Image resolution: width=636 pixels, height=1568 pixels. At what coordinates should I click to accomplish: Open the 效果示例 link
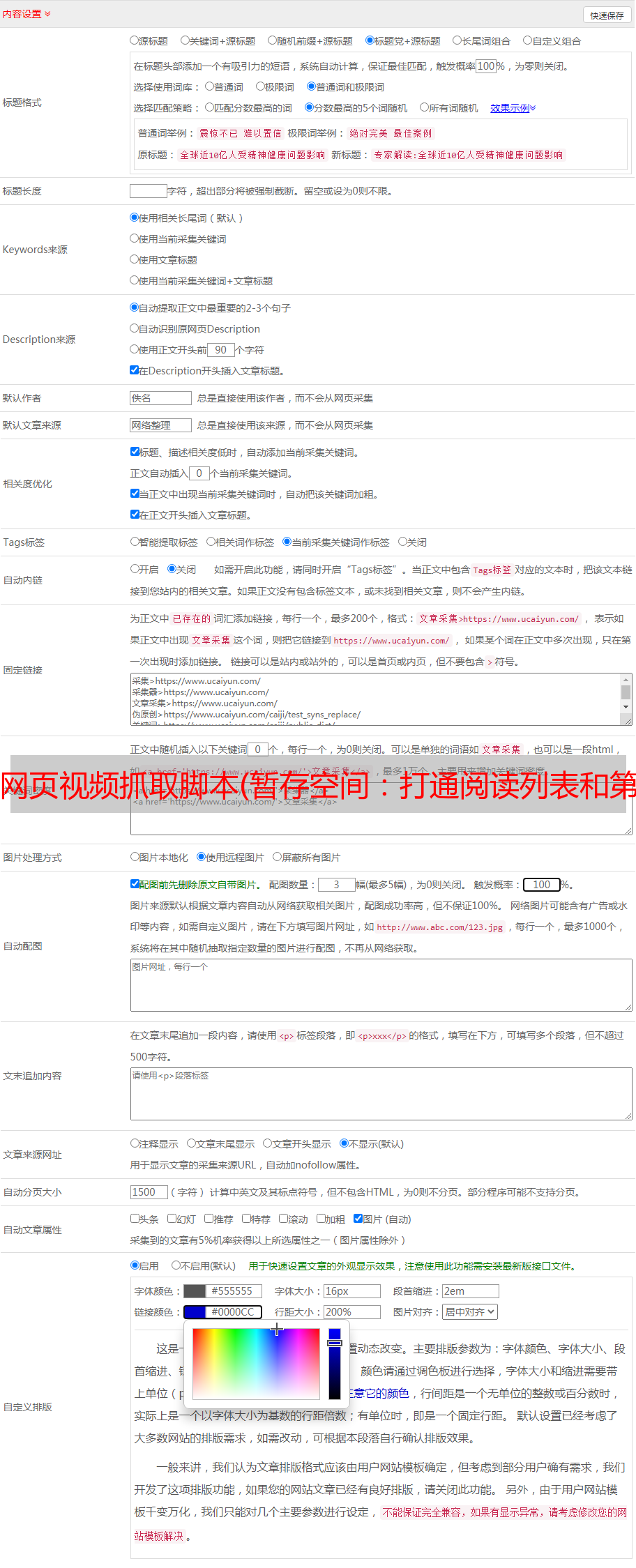[x=512, y=108]
